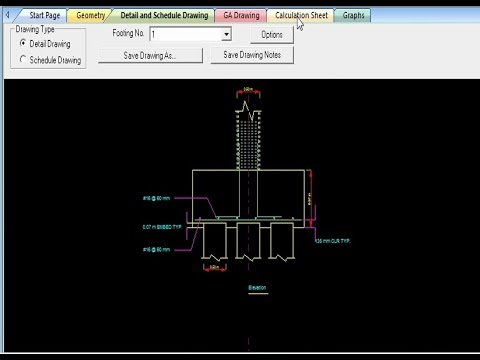The height and width of the screenshot is (360, 480).
Task: Click the Options button
Action: point(272,35)
